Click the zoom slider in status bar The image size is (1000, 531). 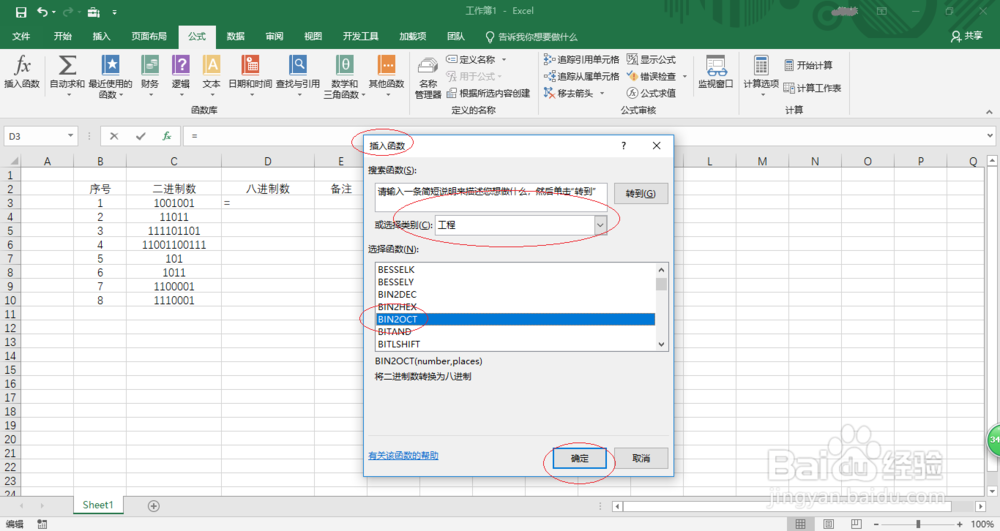click(x=918, y=524)
